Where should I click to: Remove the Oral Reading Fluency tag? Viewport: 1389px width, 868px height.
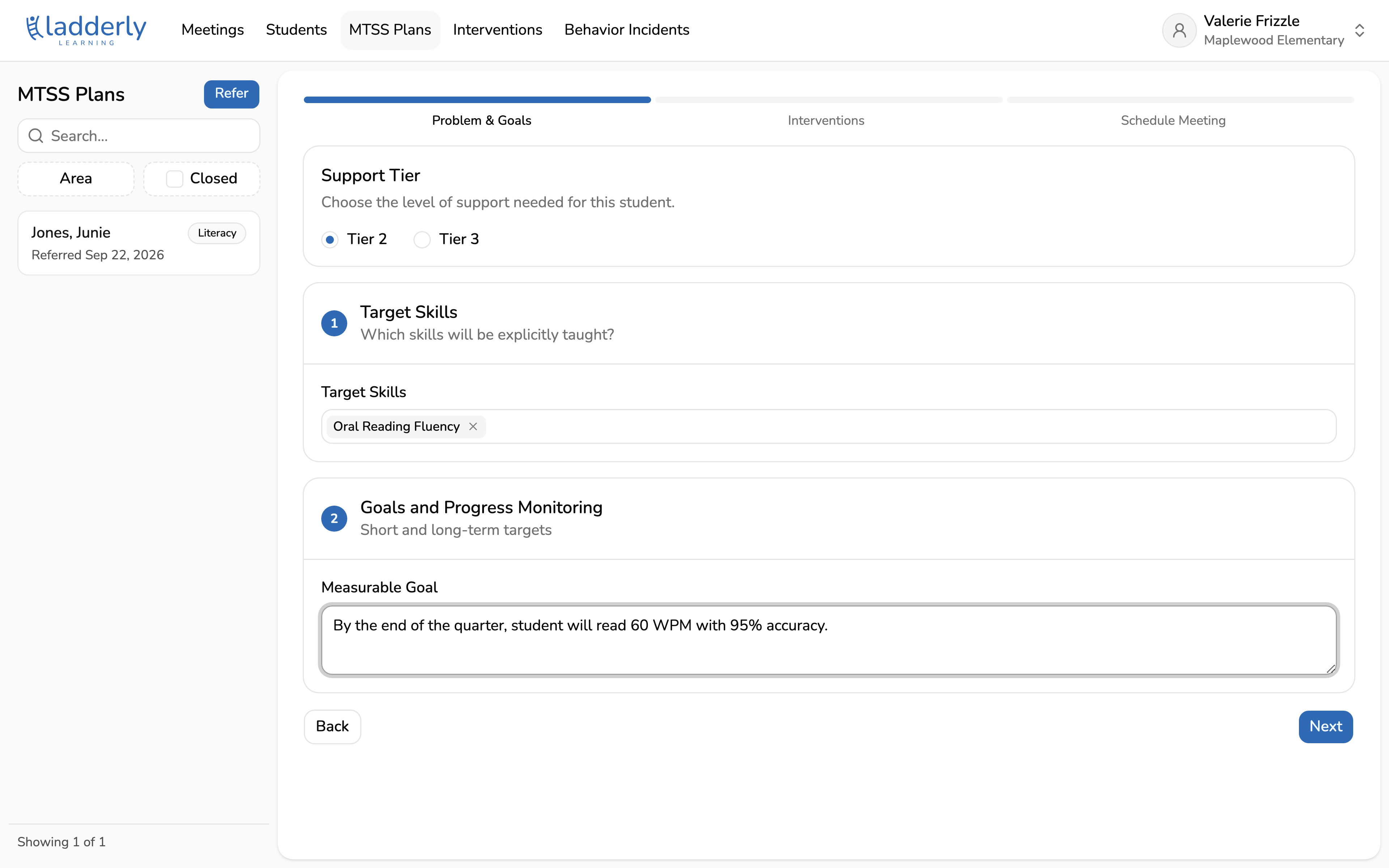473,426
